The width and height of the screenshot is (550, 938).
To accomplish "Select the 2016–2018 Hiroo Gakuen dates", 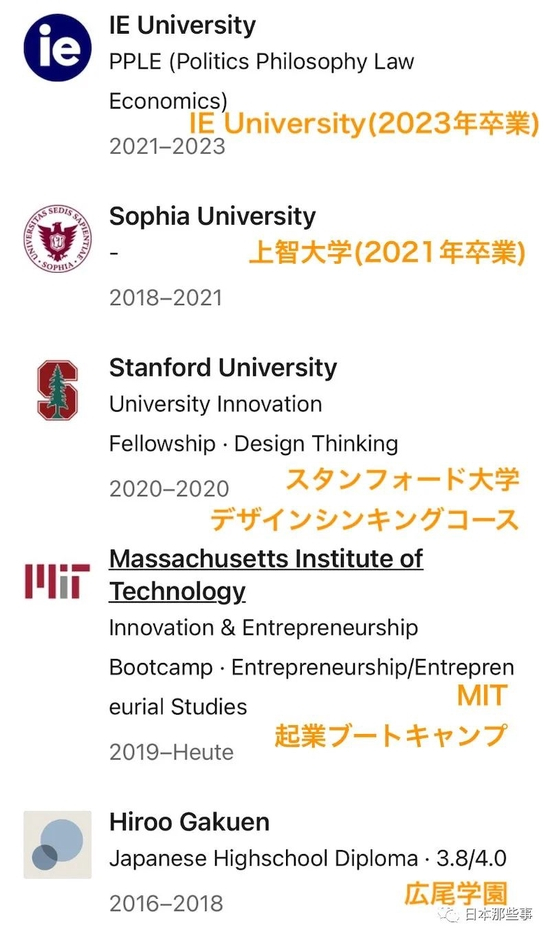I will tap(166, 904).
